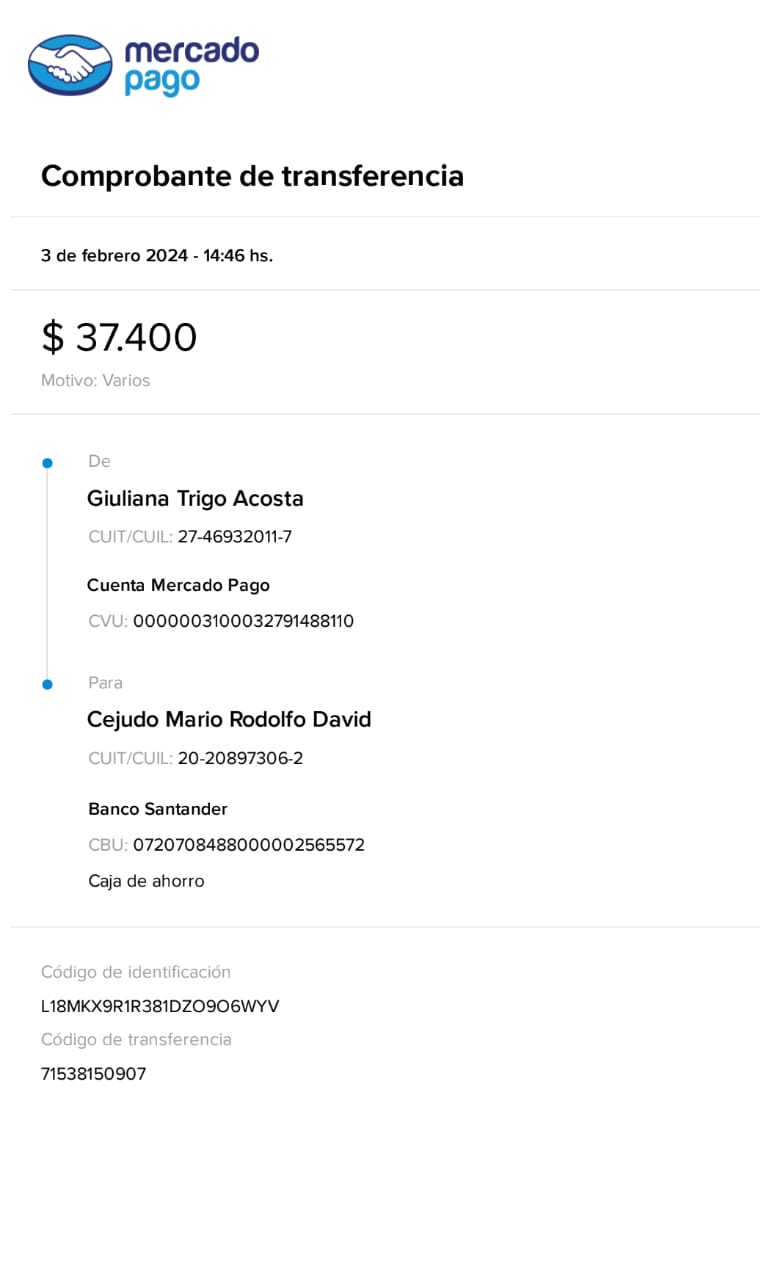The height and width of the screenshot is (1280, 769).
Task: Click the Comprobante de transferencia heading
Action: coord(252,176)
